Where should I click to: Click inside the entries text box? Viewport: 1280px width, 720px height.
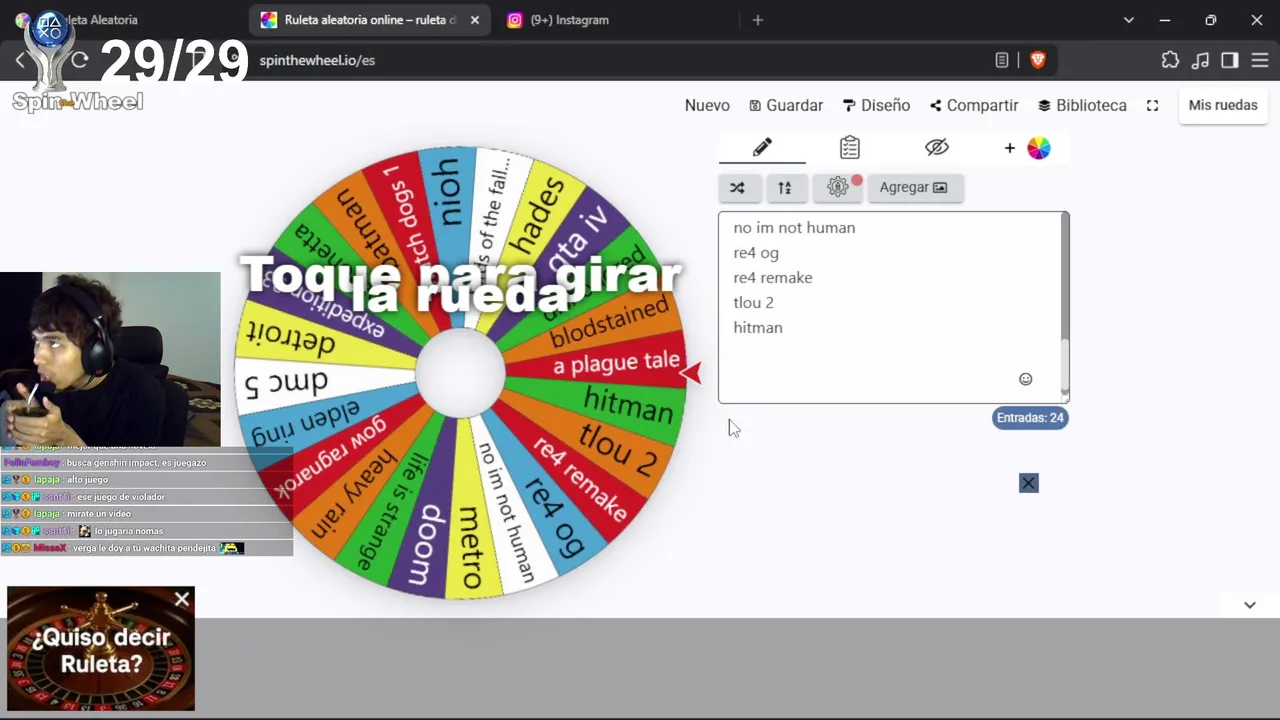(891, 307)
